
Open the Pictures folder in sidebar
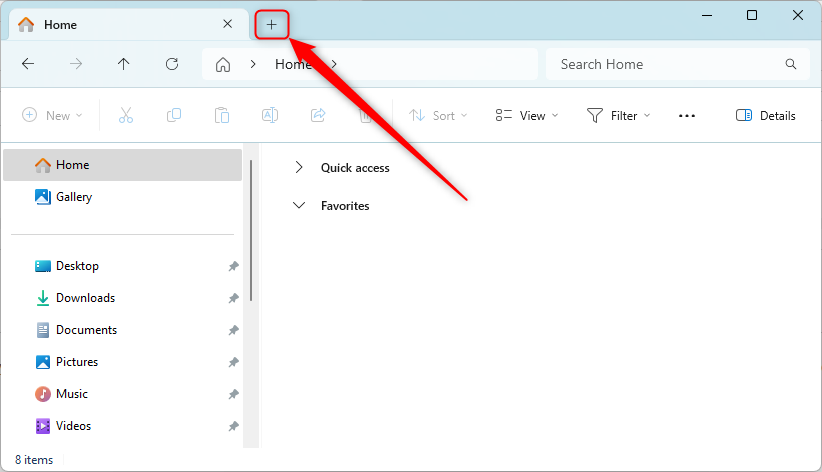pyautogui.click(x=67, y=362)
